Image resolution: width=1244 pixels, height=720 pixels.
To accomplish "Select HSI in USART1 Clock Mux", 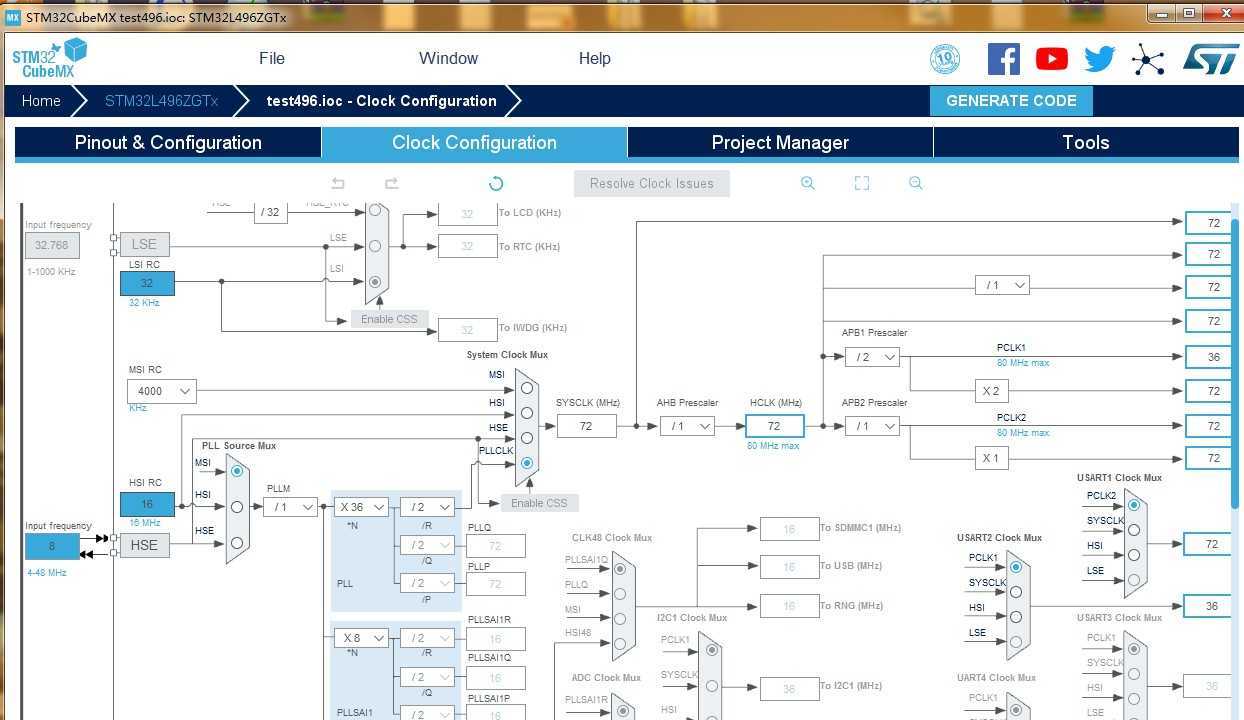I will click(1133, 555).
